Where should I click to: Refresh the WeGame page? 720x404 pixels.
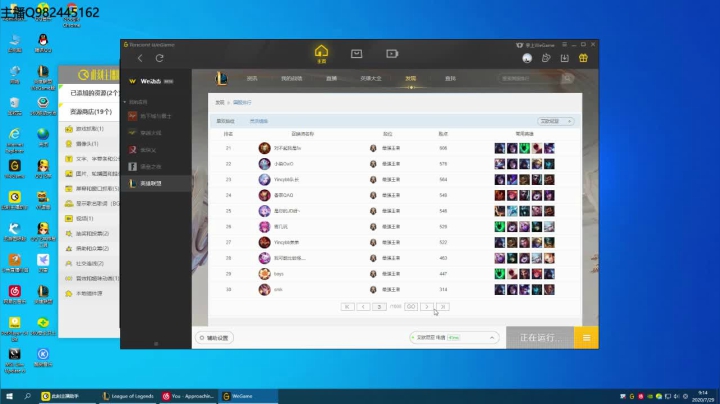tap(159, 58)
